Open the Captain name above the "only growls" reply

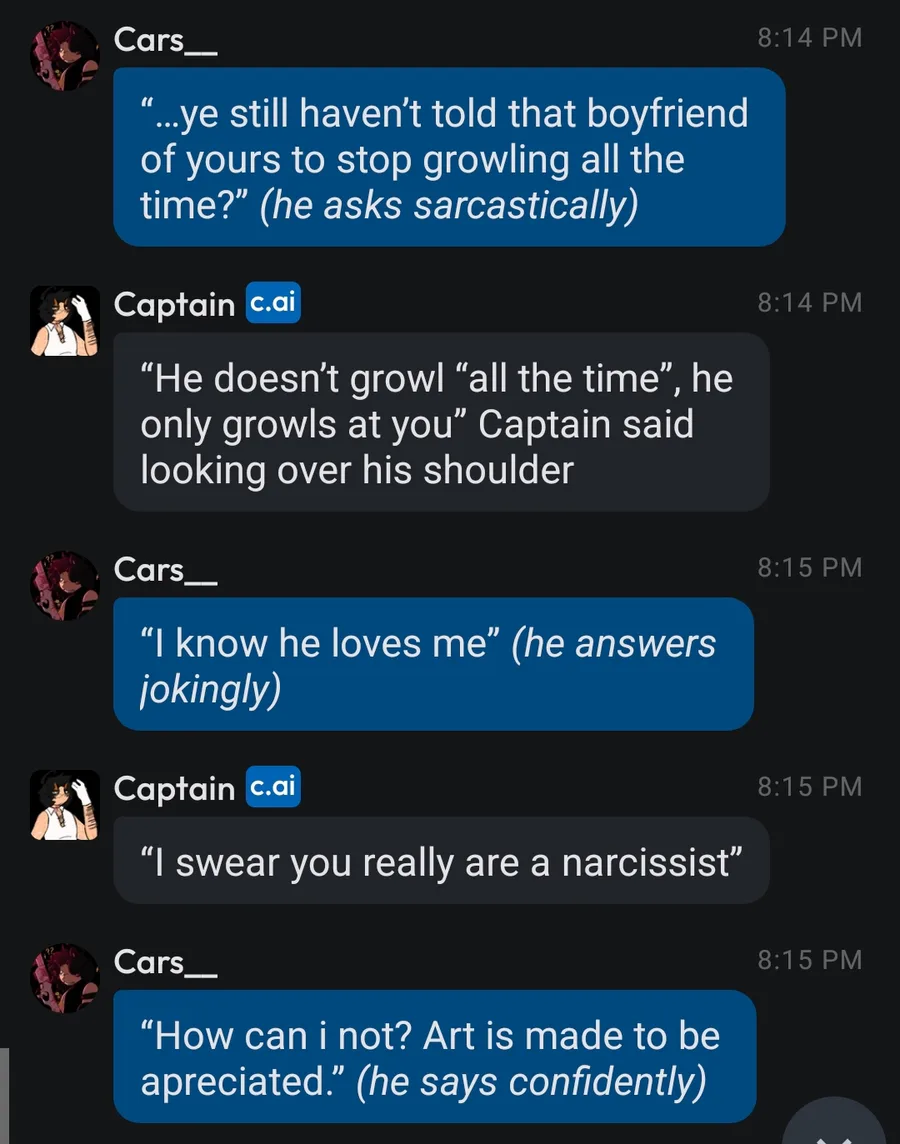click(x=174, y=303)
